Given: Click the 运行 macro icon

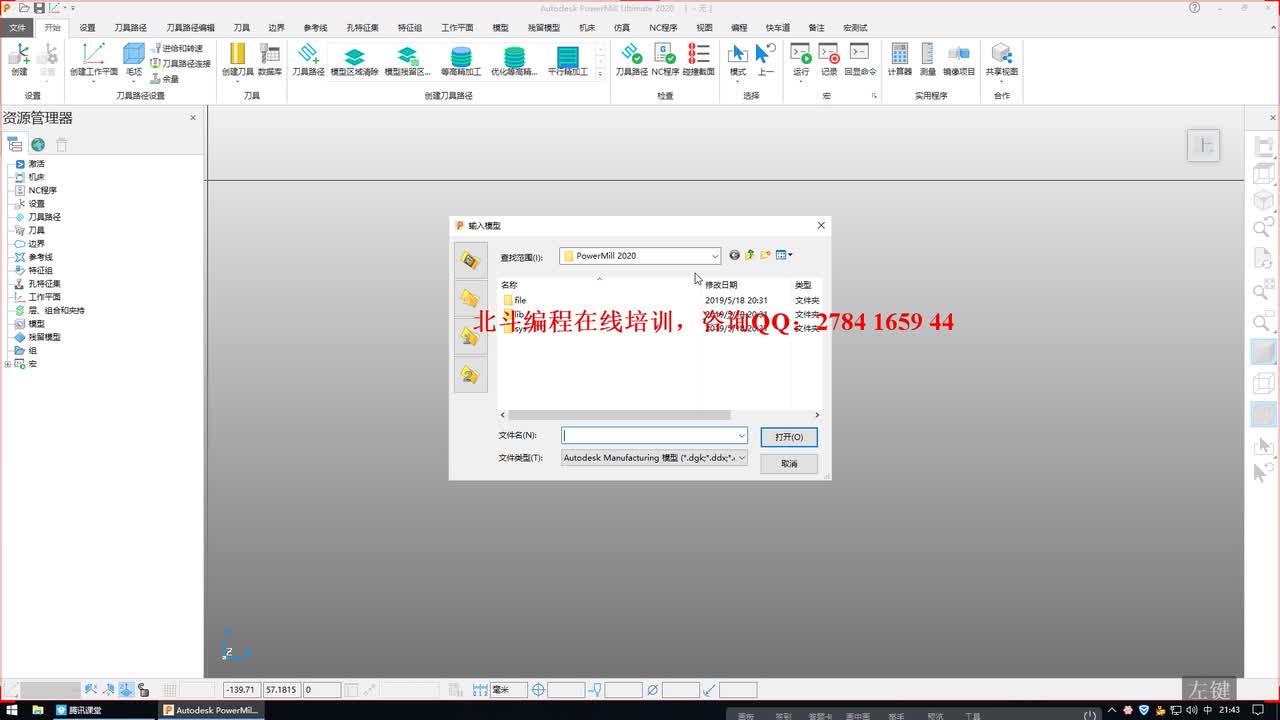Looking at the screenshot, I should coord(801,59).
